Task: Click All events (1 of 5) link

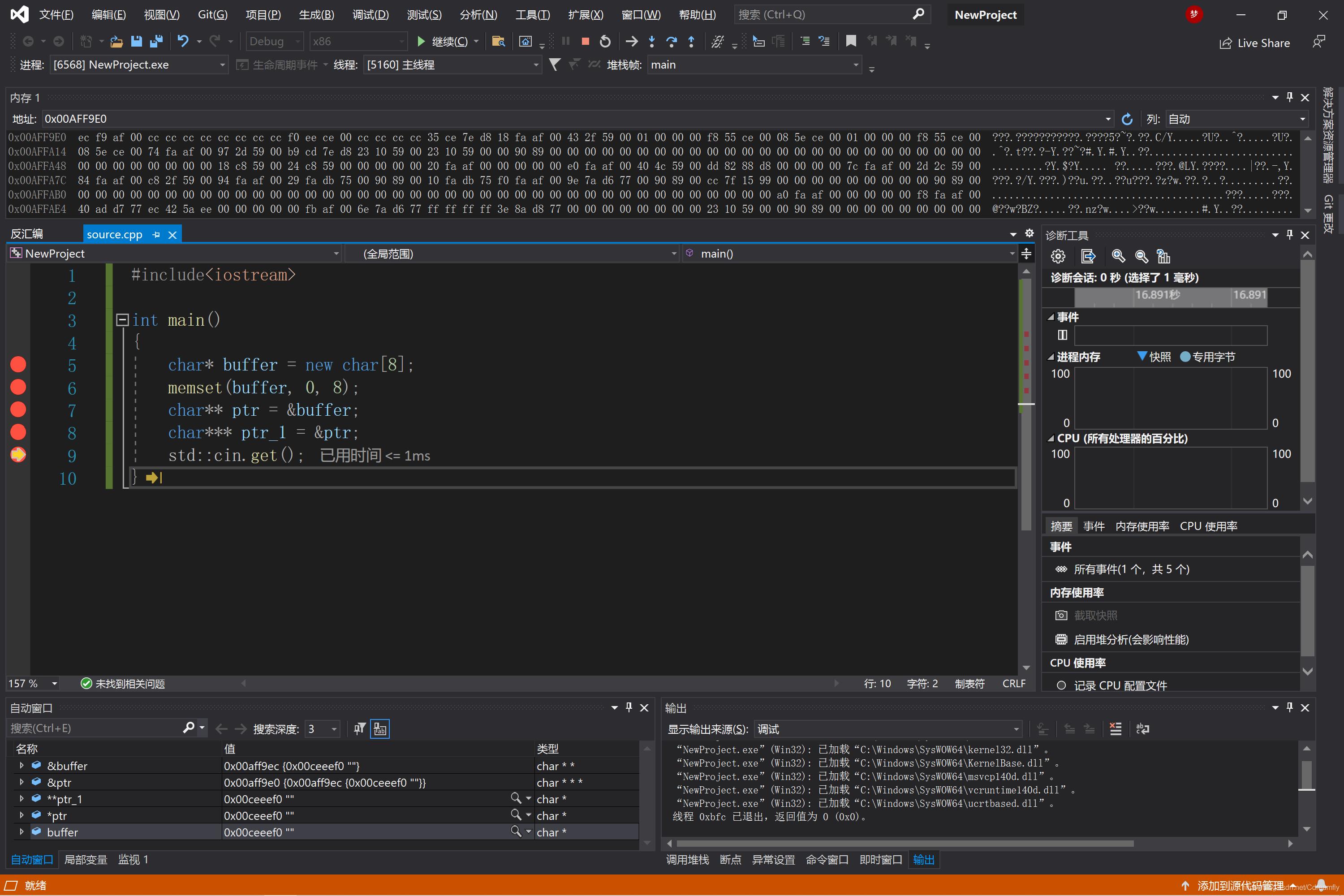Action: (1132, 569)
